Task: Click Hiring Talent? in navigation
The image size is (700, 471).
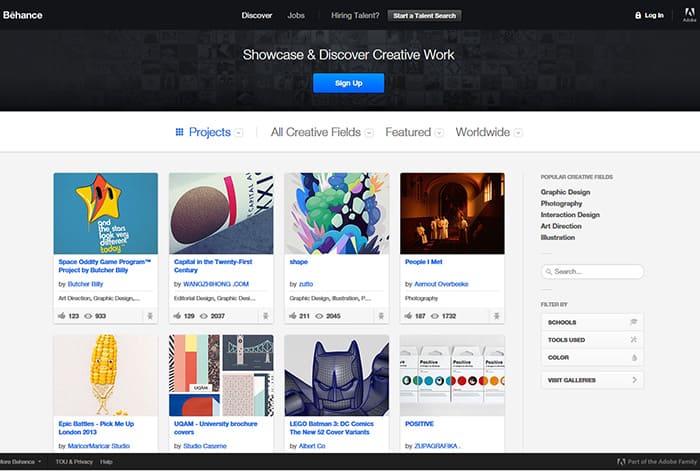Action: (x=355, y=15)
